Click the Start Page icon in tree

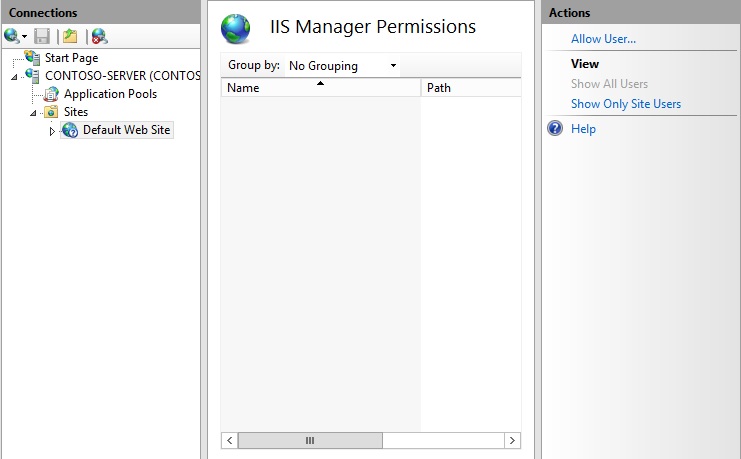(x=34, y=58)
